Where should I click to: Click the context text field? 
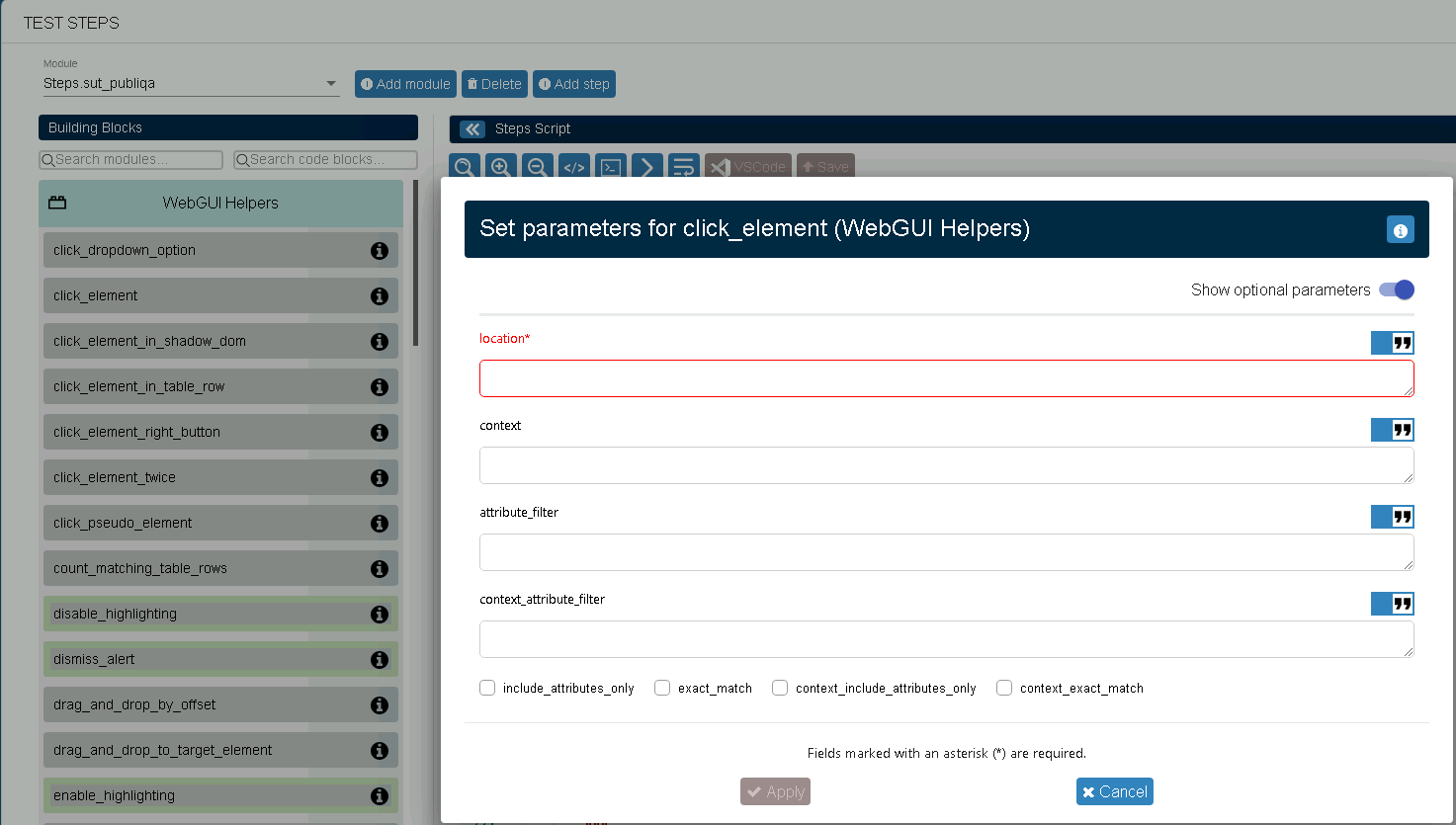pos(947,465)
